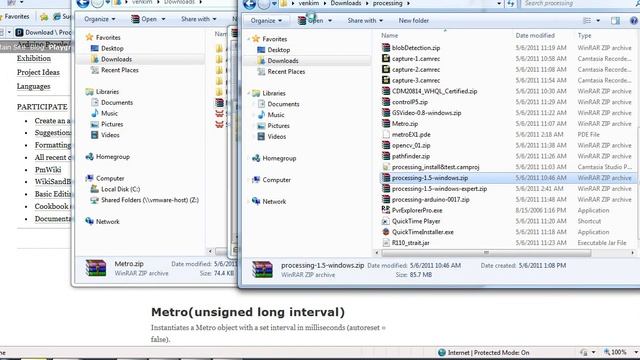Select PvrExplorerPro.exe application icon

(386, 210)
